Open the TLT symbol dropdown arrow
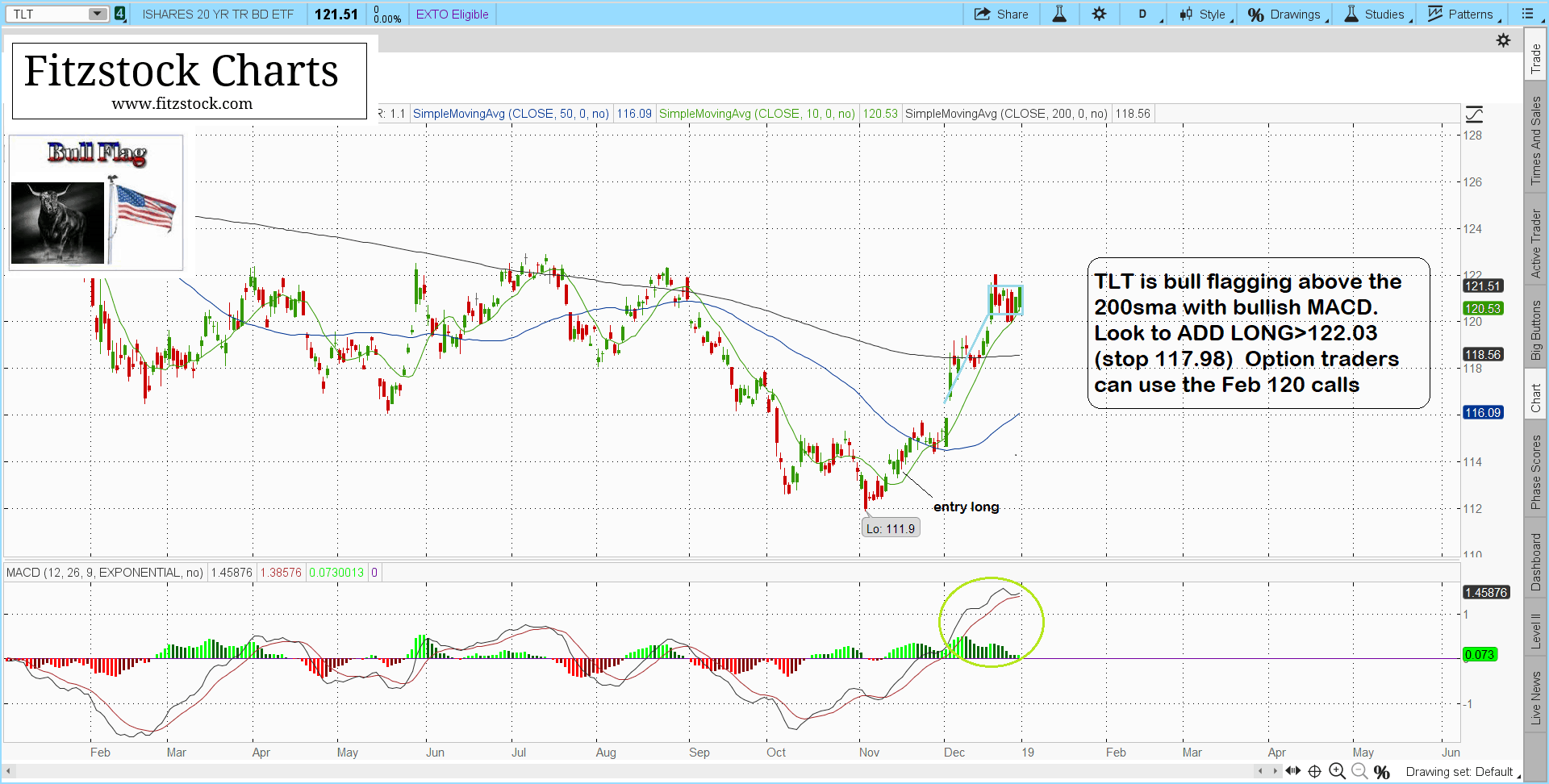The height and width of the screenshot is (784, 1549). click(97, 14)
